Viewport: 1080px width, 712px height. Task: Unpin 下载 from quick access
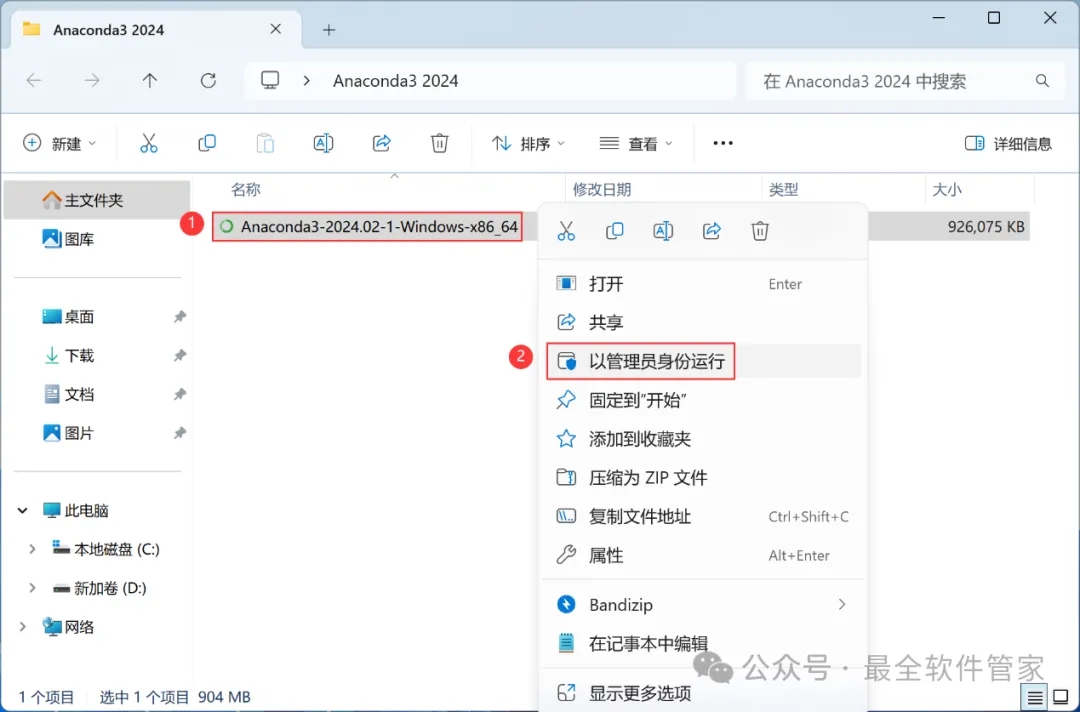pyautogui.click(x=180, y=355)
